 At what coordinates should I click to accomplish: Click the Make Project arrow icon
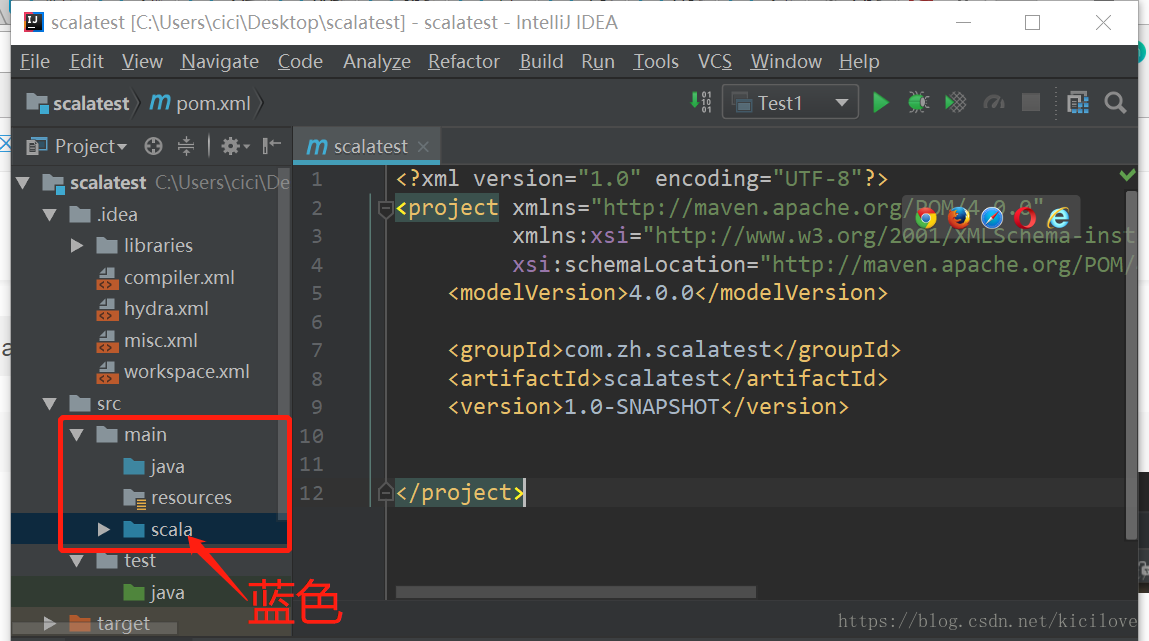(x=701, y=101)
